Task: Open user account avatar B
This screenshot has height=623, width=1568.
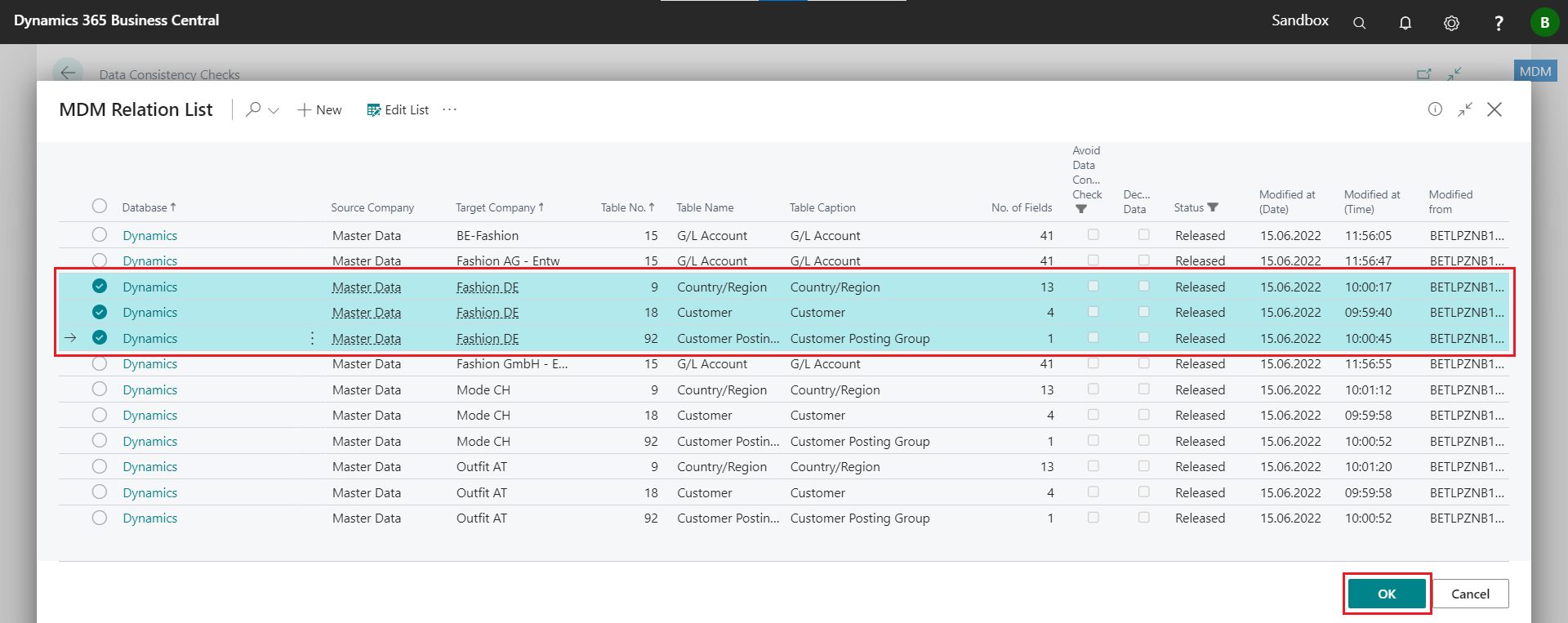Action: point(1544,22)
